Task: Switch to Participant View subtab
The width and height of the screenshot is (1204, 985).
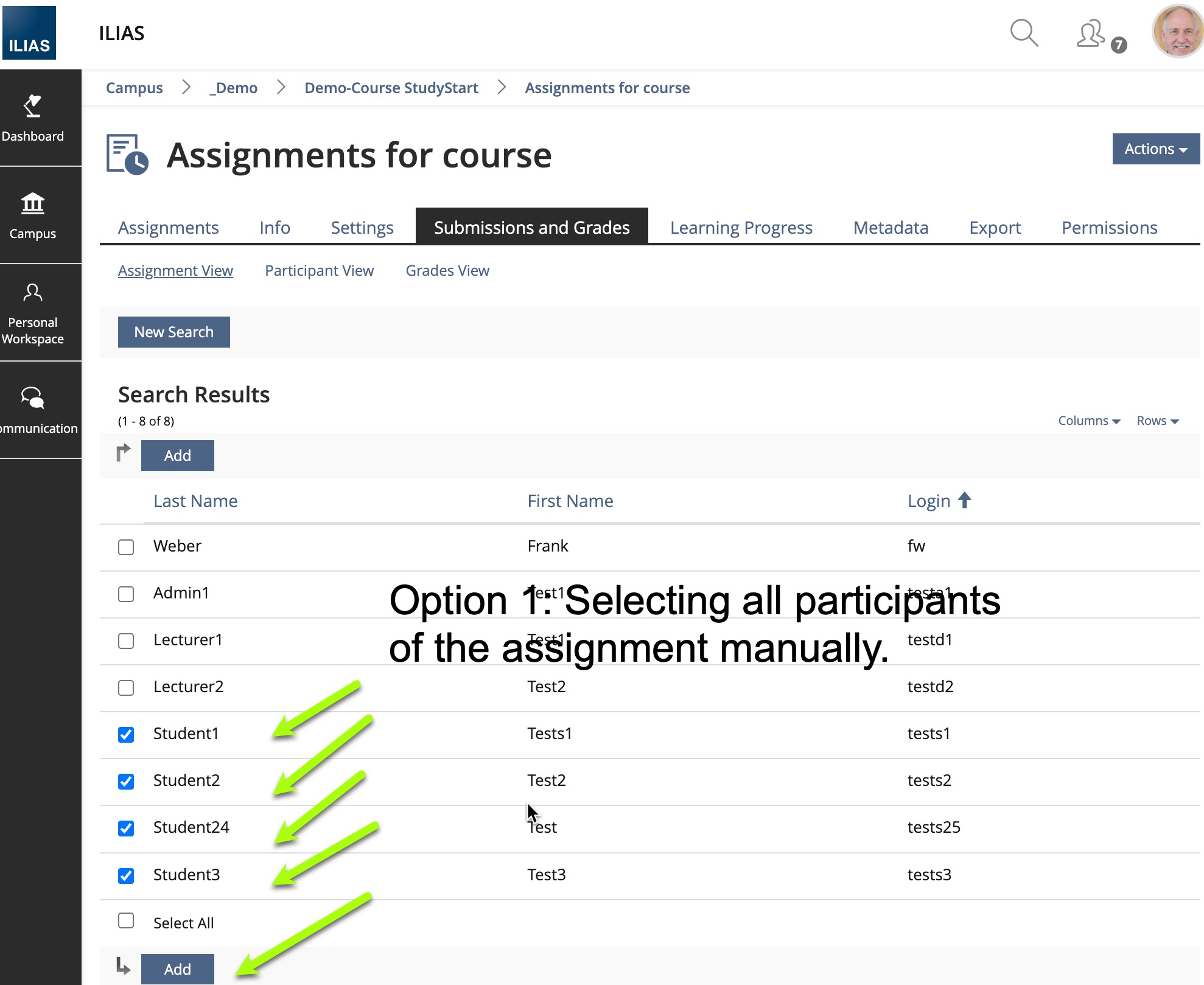Action: [x=319, y=271]
